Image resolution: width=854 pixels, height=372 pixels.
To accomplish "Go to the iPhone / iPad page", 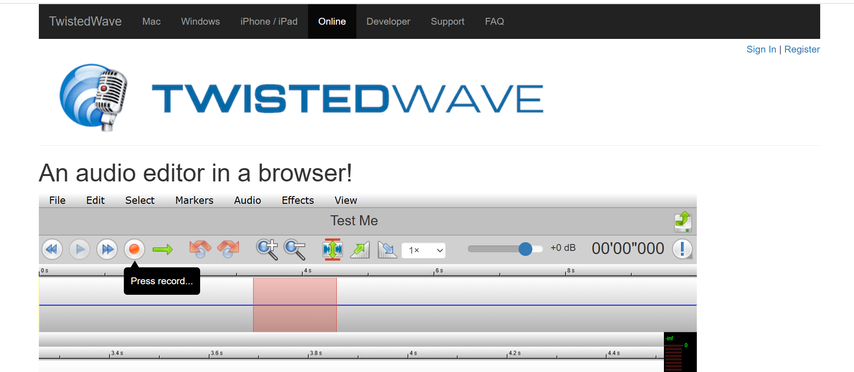I will pos(269,22).
